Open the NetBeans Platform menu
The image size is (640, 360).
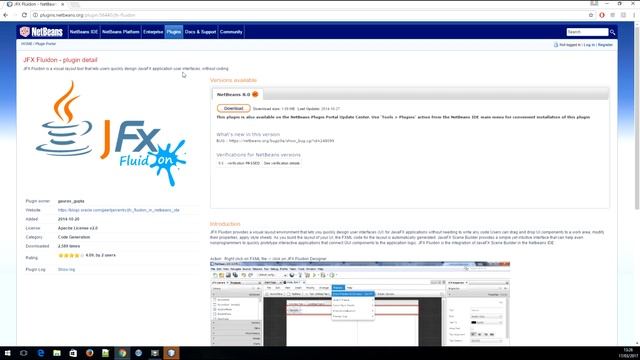tap(120, 32)
